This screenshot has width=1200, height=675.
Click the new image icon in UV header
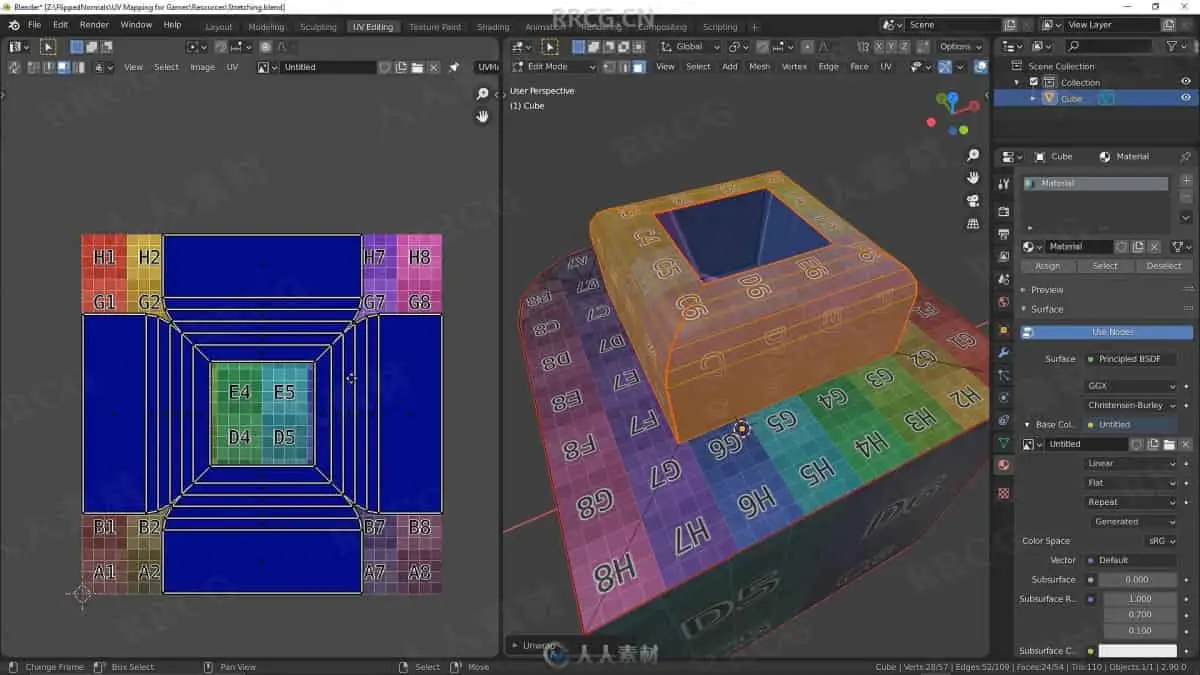[x=401, y=67]
